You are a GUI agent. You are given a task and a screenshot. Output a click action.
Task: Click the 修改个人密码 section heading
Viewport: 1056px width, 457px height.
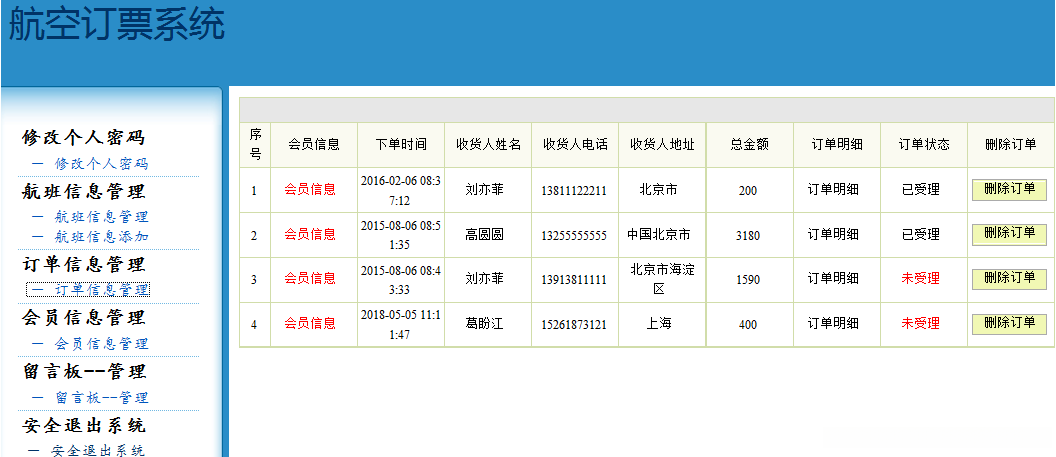coord(84,138)
